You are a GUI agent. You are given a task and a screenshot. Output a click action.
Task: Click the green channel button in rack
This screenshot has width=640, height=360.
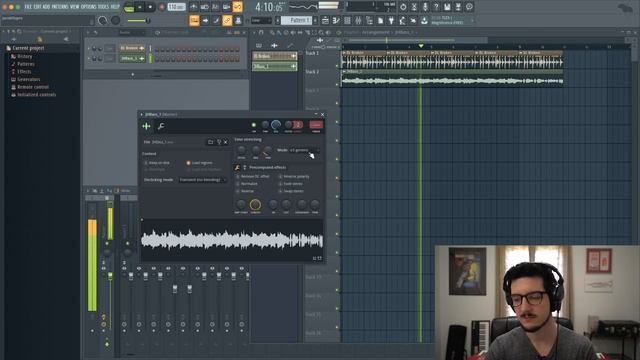(132, 58)
